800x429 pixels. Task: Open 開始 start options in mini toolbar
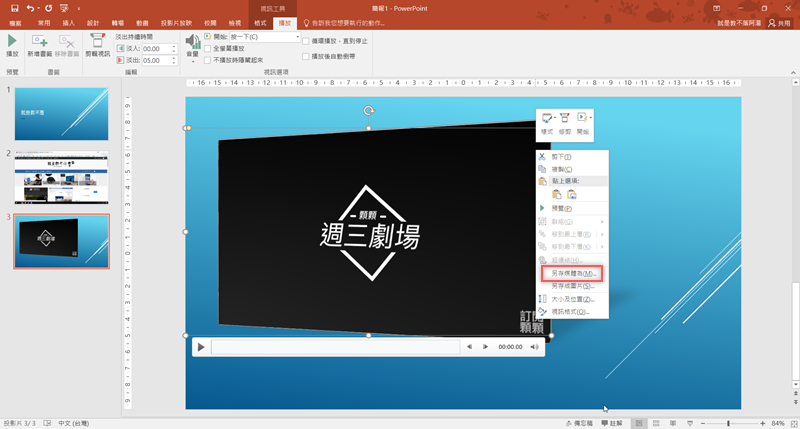(583, 123)
